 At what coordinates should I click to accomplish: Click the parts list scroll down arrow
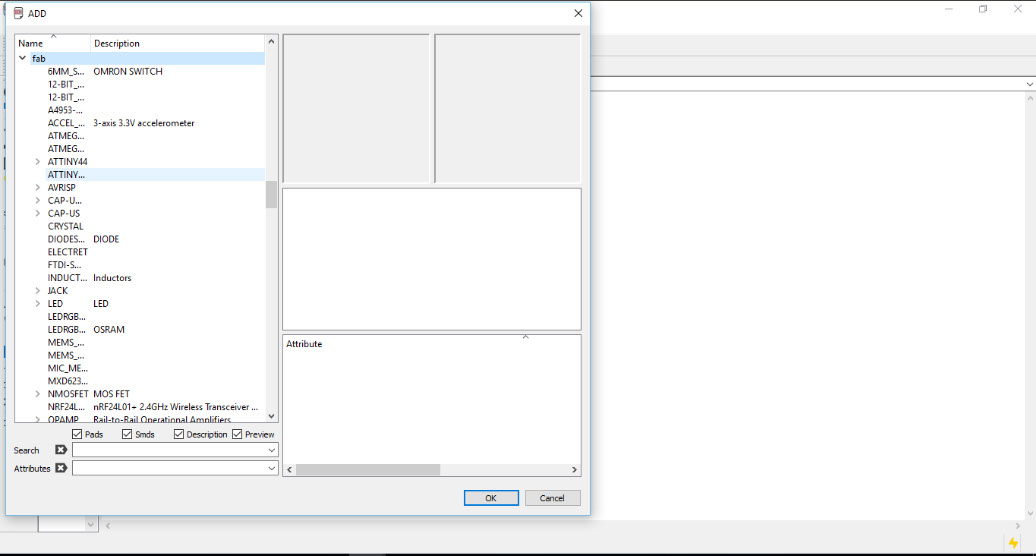pyautogui.click(x=271, y=416)
